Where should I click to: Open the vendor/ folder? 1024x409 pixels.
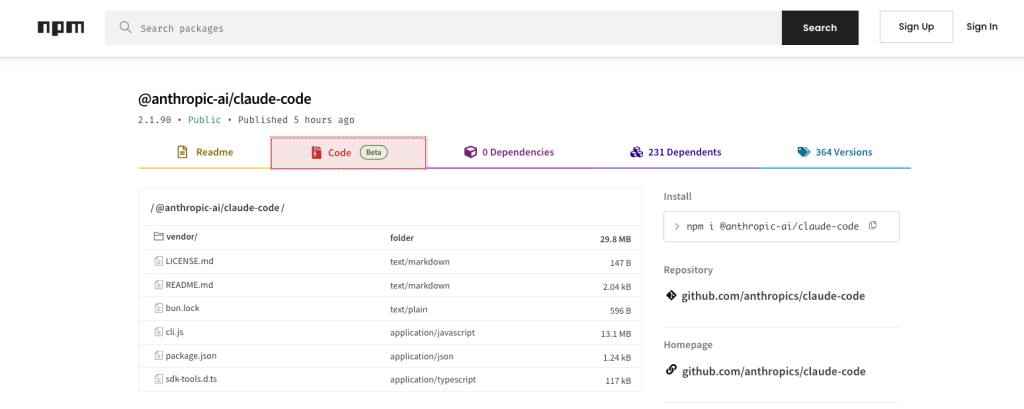(182, 237)
